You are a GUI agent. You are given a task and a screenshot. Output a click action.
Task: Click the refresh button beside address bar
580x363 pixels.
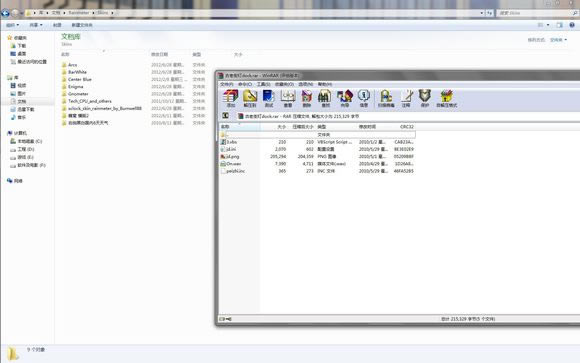tap(489, 13)
